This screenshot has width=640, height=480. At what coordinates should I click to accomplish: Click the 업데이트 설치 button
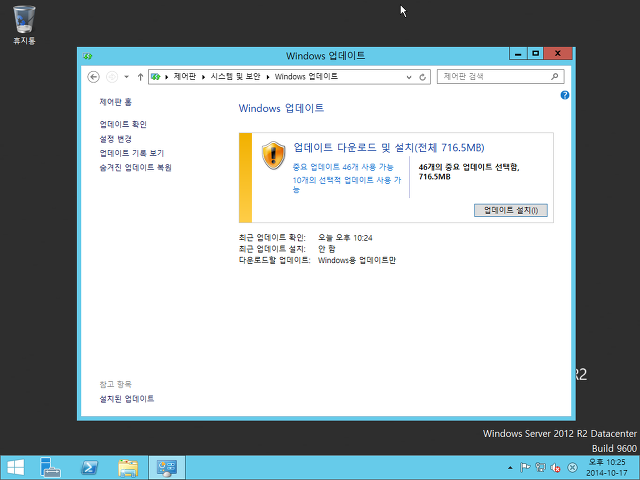click(x=511, y=210)
